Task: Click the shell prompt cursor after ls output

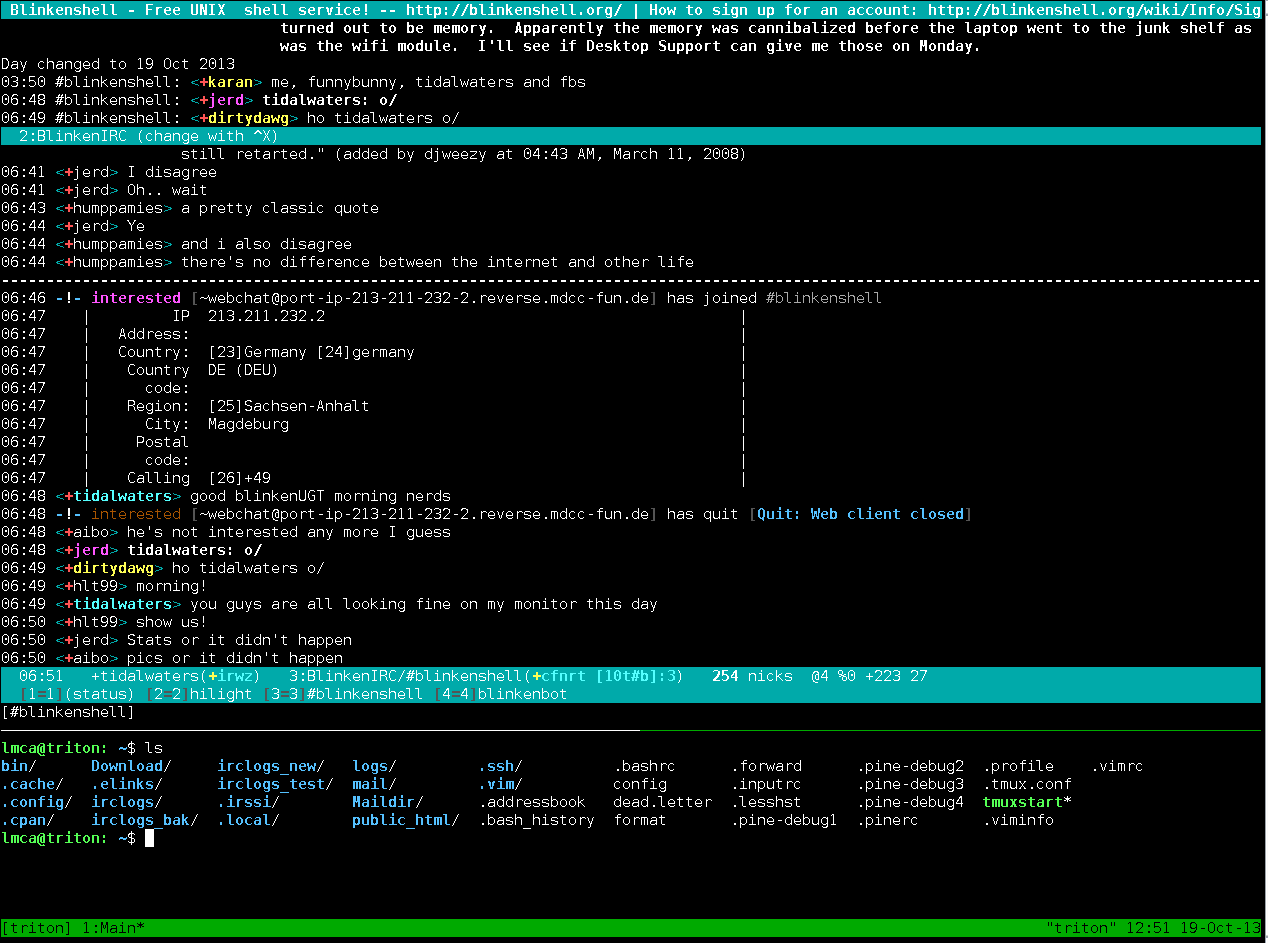Action: tap(150, 838)
